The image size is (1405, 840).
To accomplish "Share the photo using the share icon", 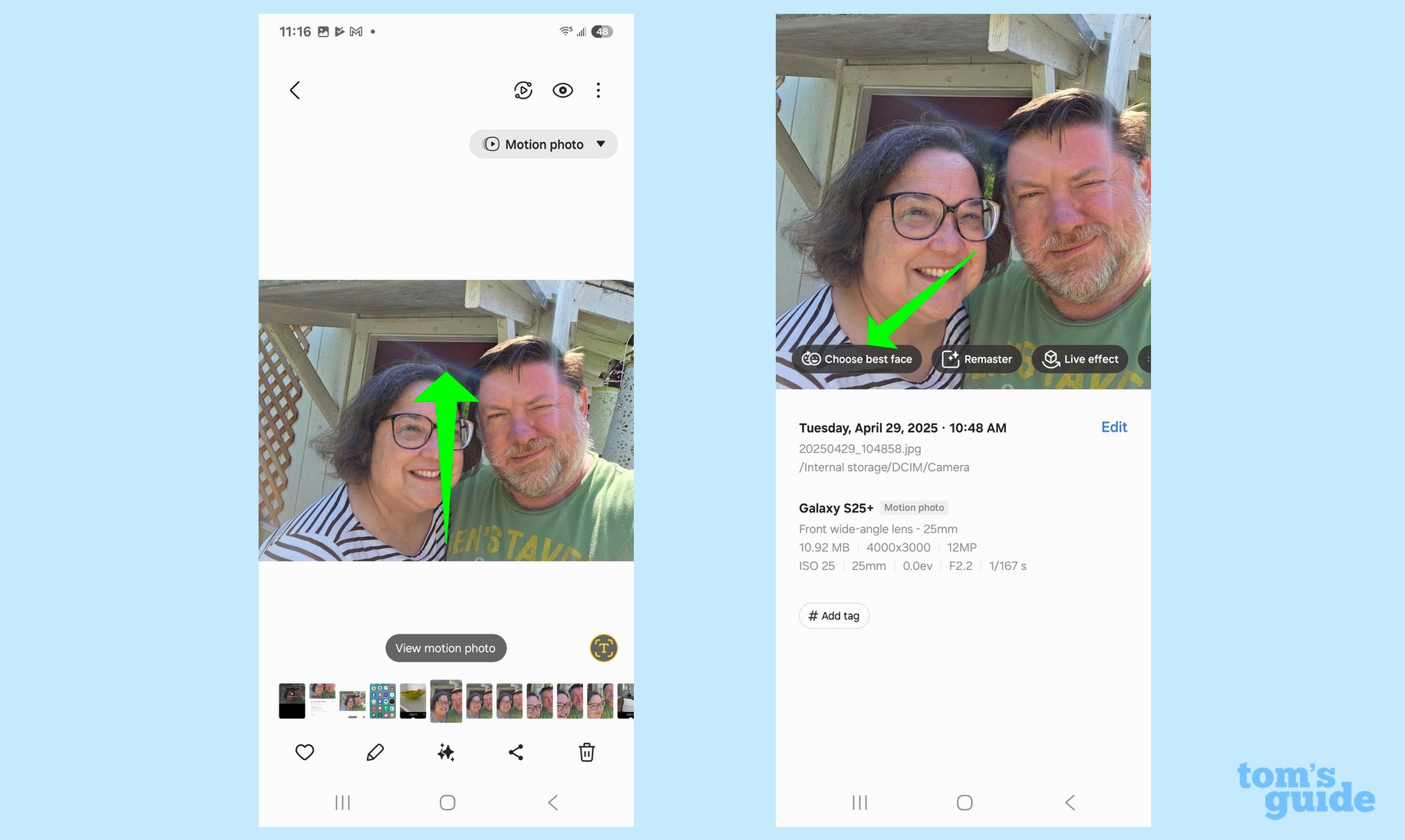I will tap(516, 753).
